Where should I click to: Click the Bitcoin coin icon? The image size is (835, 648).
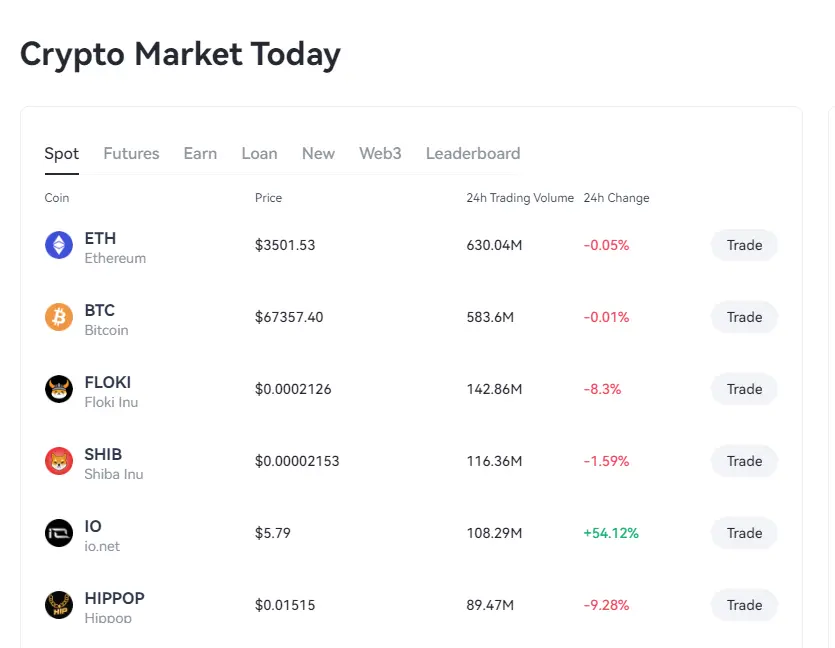[59, 317]
